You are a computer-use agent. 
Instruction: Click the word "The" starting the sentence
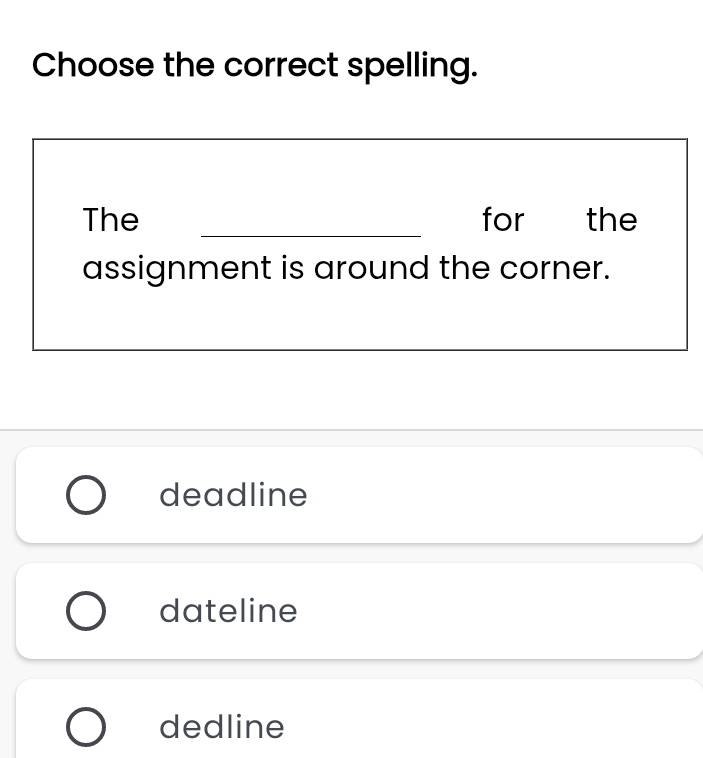click(111, 220)
